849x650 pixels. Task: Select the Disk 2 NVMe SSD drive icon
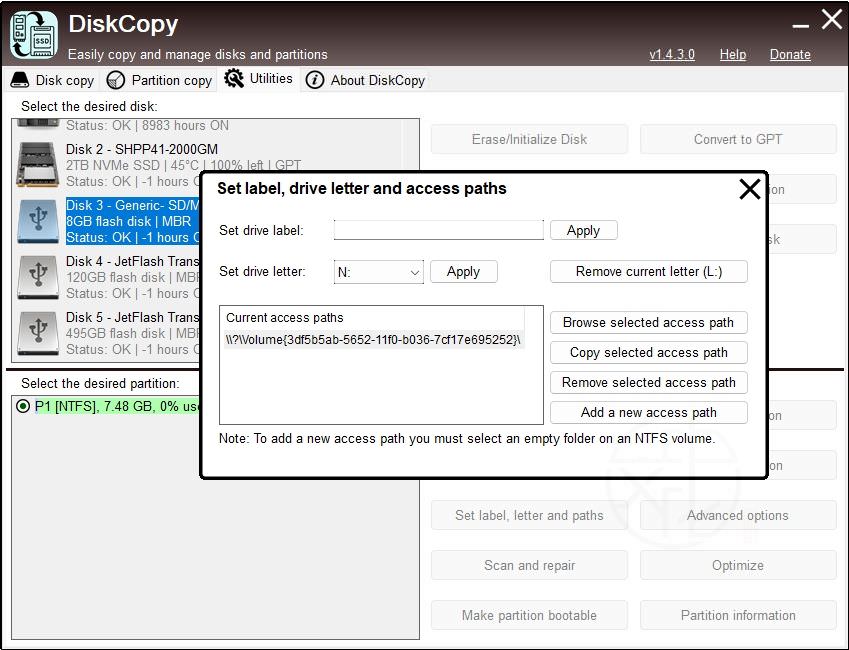[37, 165]
